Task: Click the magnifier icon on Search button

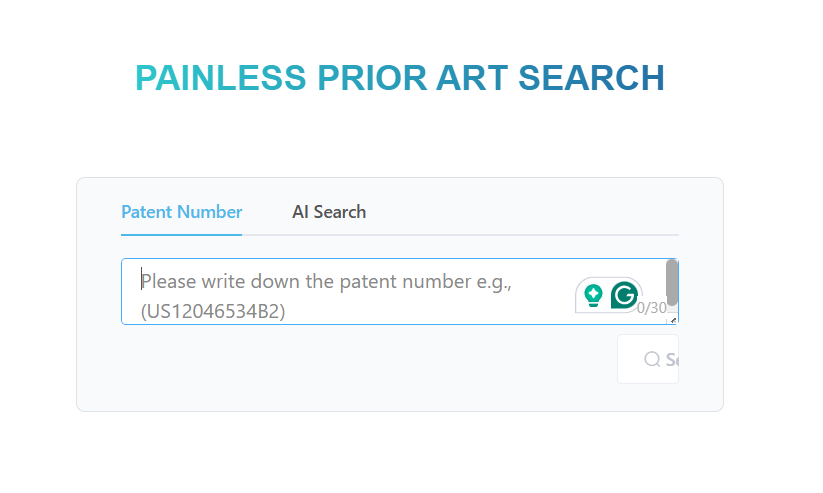Action: (x=652, y=359)
